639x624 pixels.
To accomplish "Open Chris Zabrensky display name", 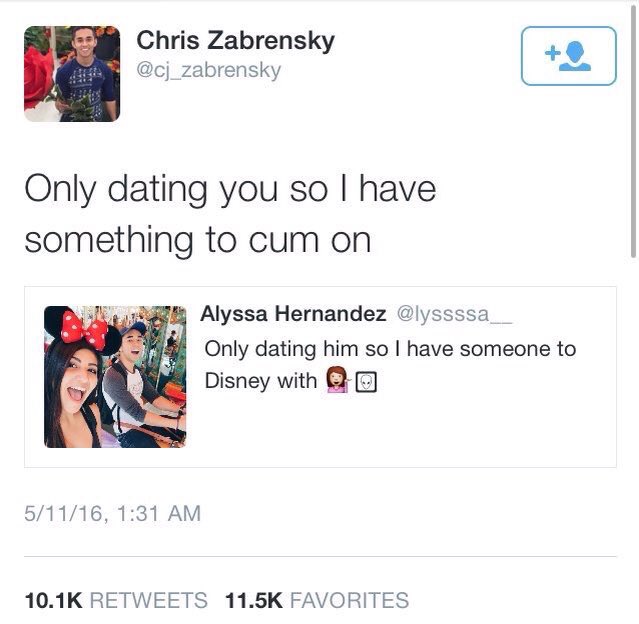I will [x=236, y=41].
